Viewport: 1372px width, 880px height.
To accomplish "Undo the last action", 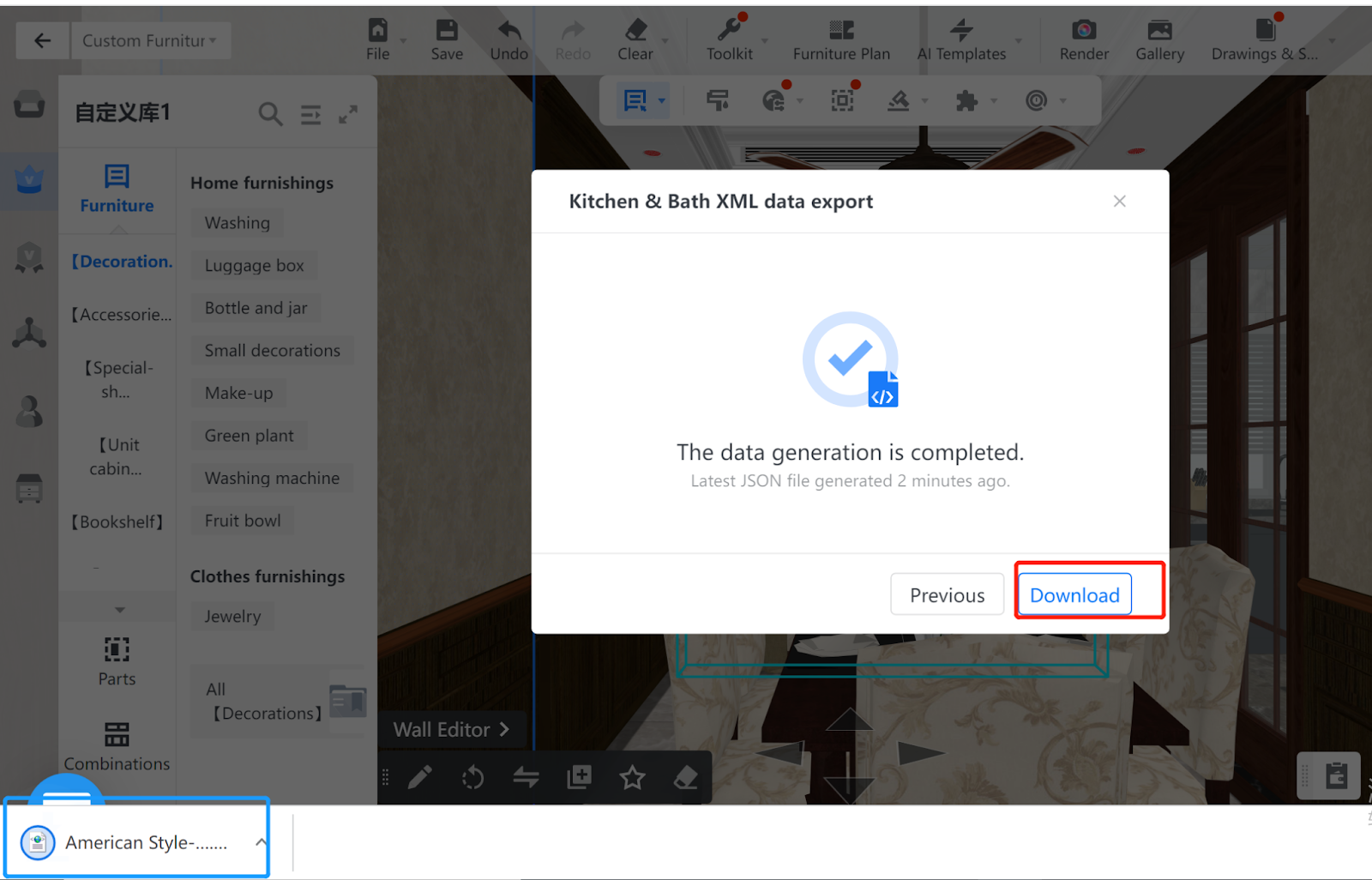I will click(509, 40).
